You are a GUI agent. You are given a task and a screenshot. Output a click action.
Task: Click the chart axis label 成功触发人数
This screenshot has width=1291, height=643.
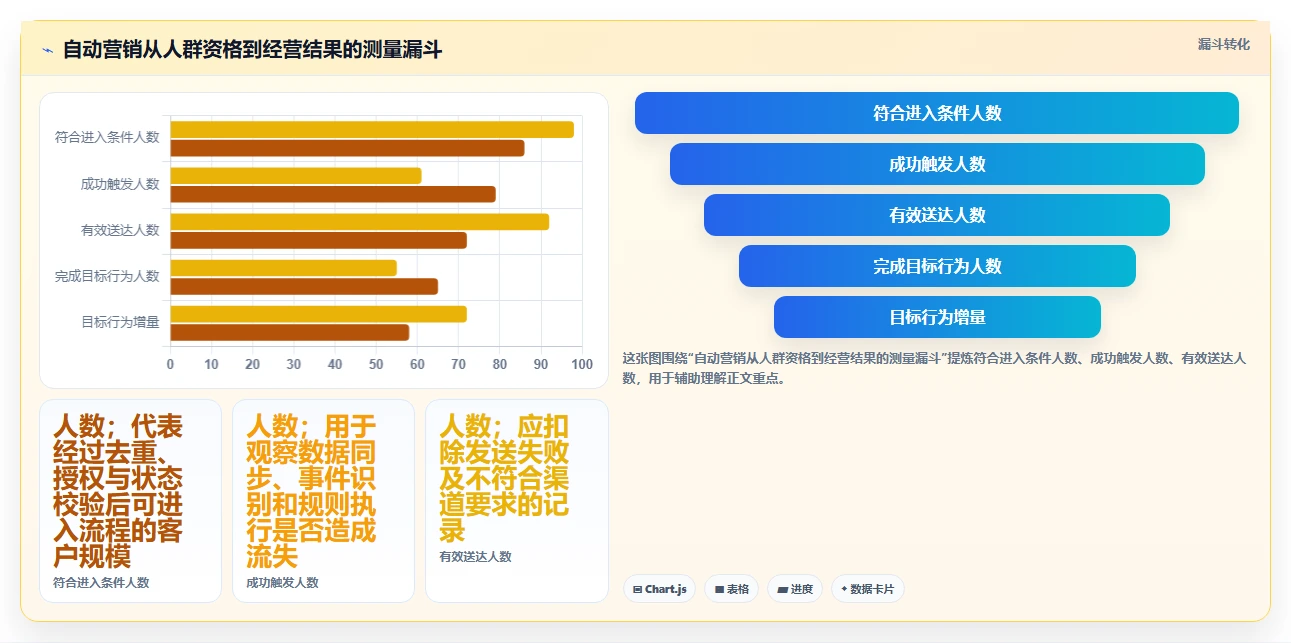pyautogui.click(x=120, y=184)
